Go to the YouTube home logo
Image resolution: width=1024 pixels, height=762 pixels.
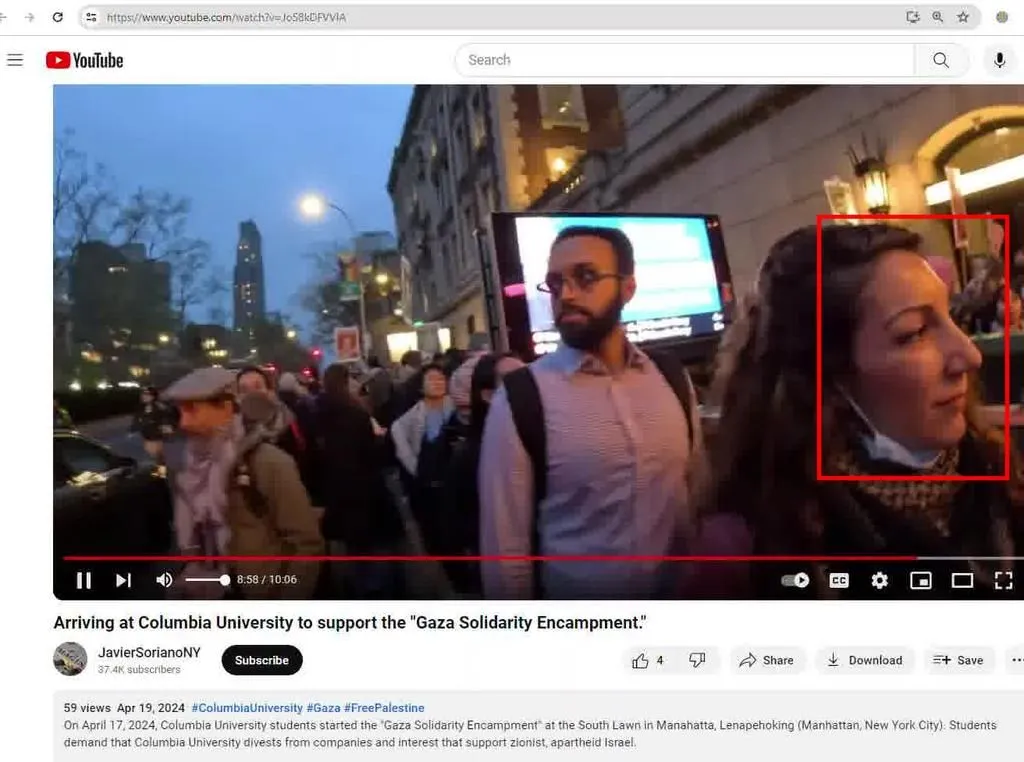[x=85, y=60]
